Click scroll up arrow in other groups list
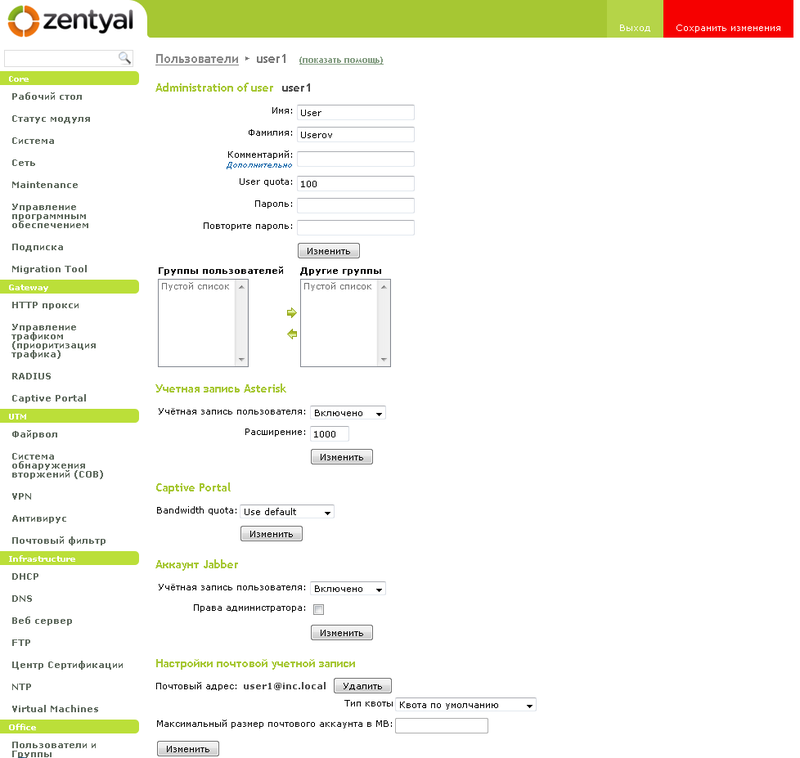The height and width of the screenshot is (758, 800). click(384, 287)
